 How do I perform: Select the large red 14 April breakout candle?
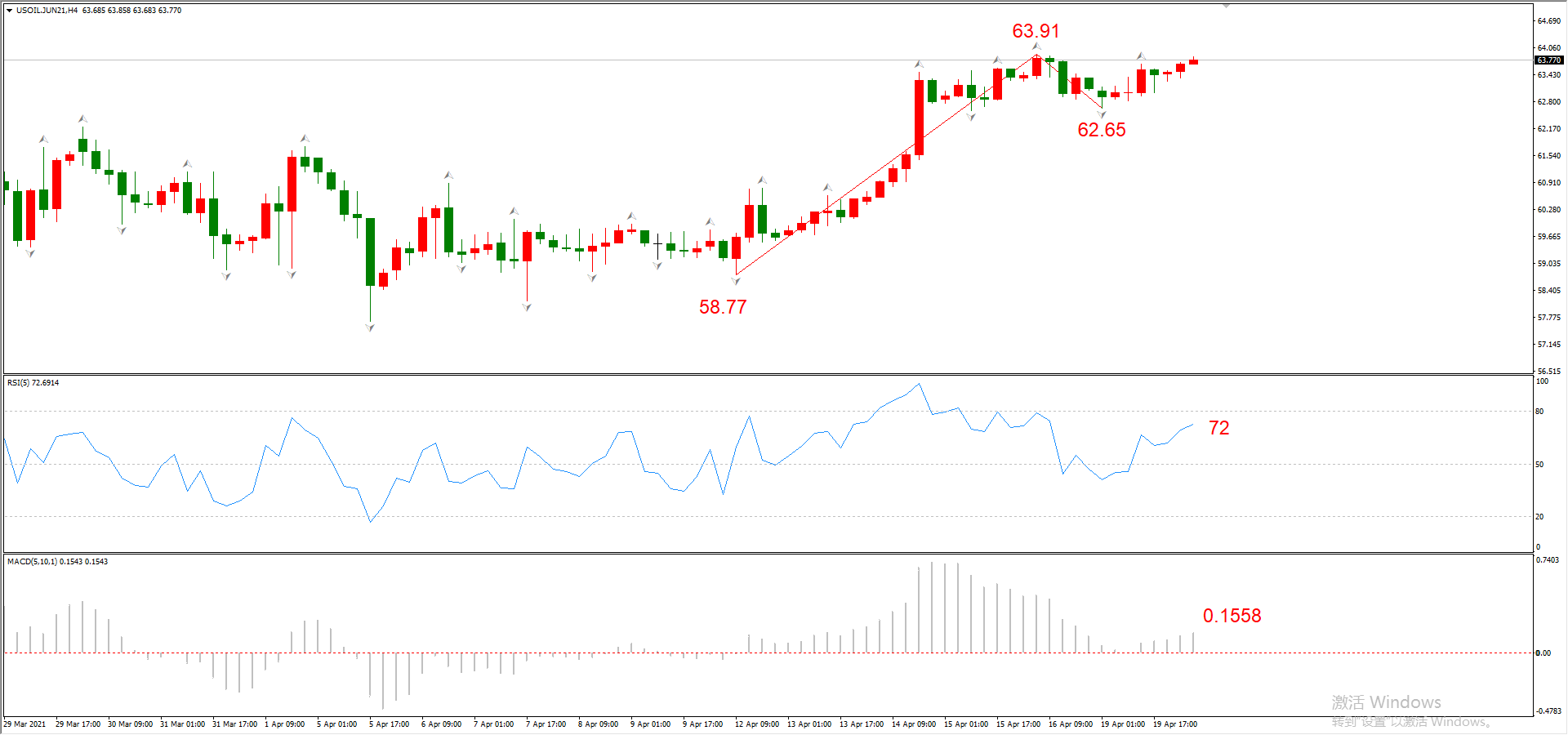[919, 116]
